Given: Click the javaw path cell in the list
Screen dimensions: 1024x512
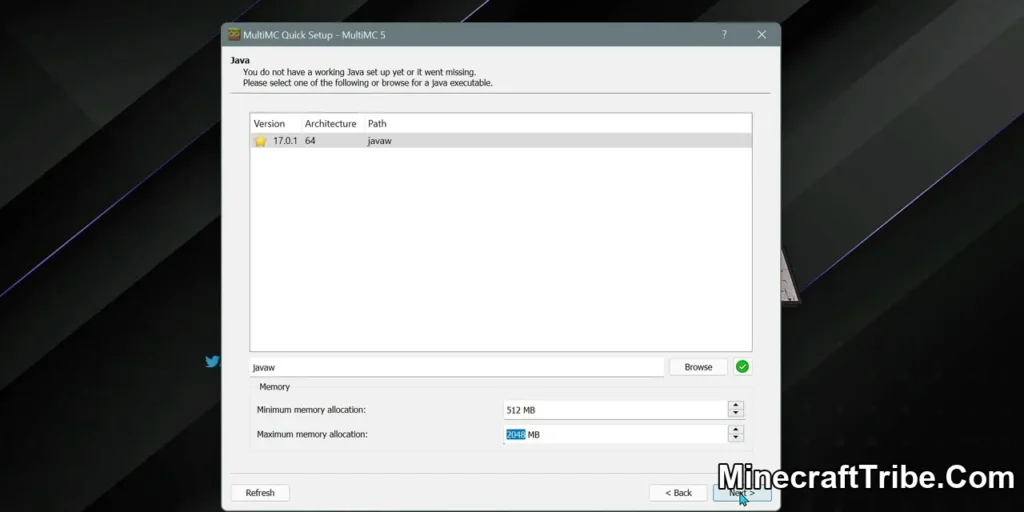Looking at the screenshot, I should click(x=379, y=141).
